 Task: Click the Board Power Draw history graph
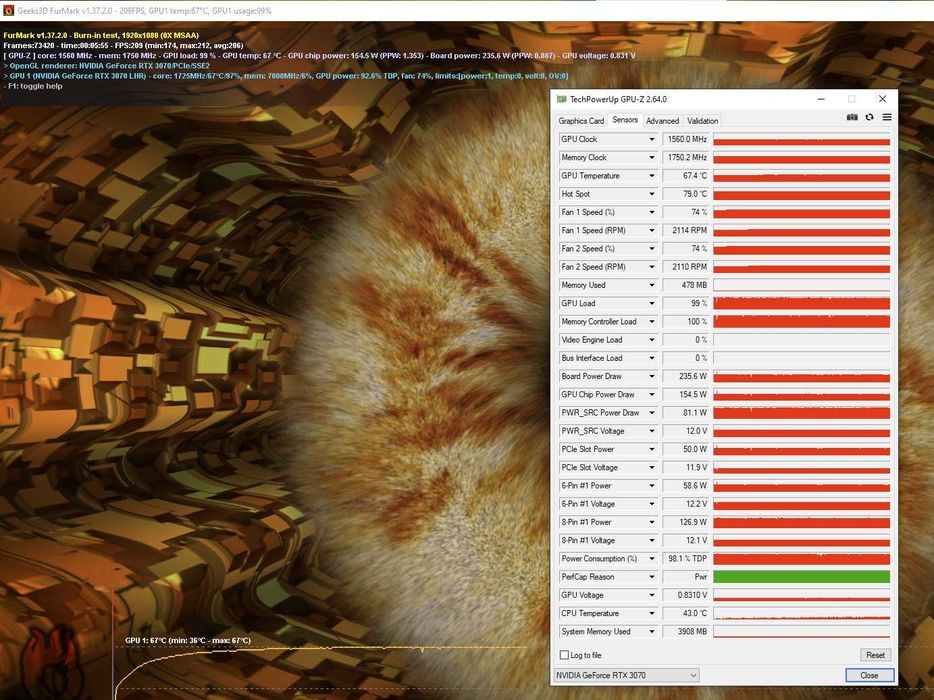pyautogui.click(x=801, y=376)
